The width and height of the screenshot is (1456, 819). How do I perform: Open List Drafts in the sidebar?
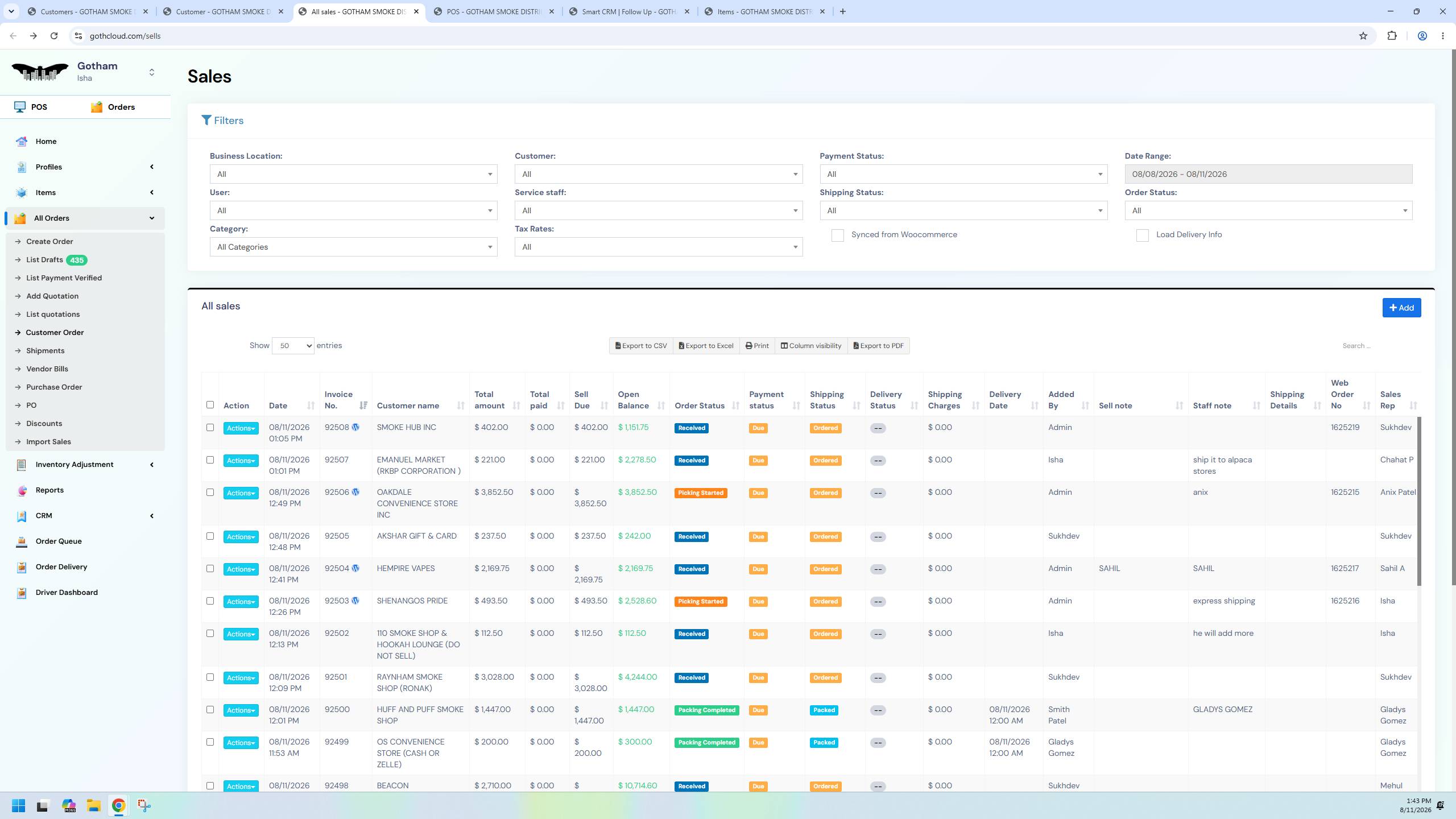[44, 260]
